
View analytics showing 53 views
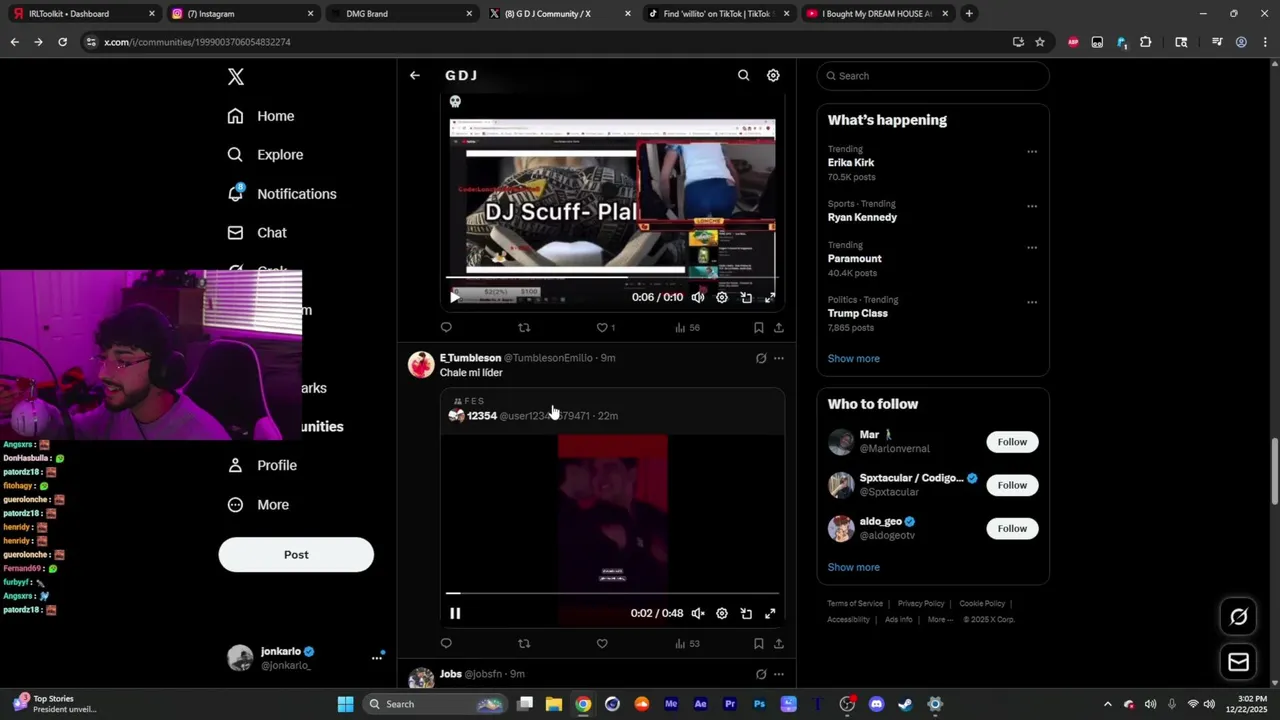(687, 643)
